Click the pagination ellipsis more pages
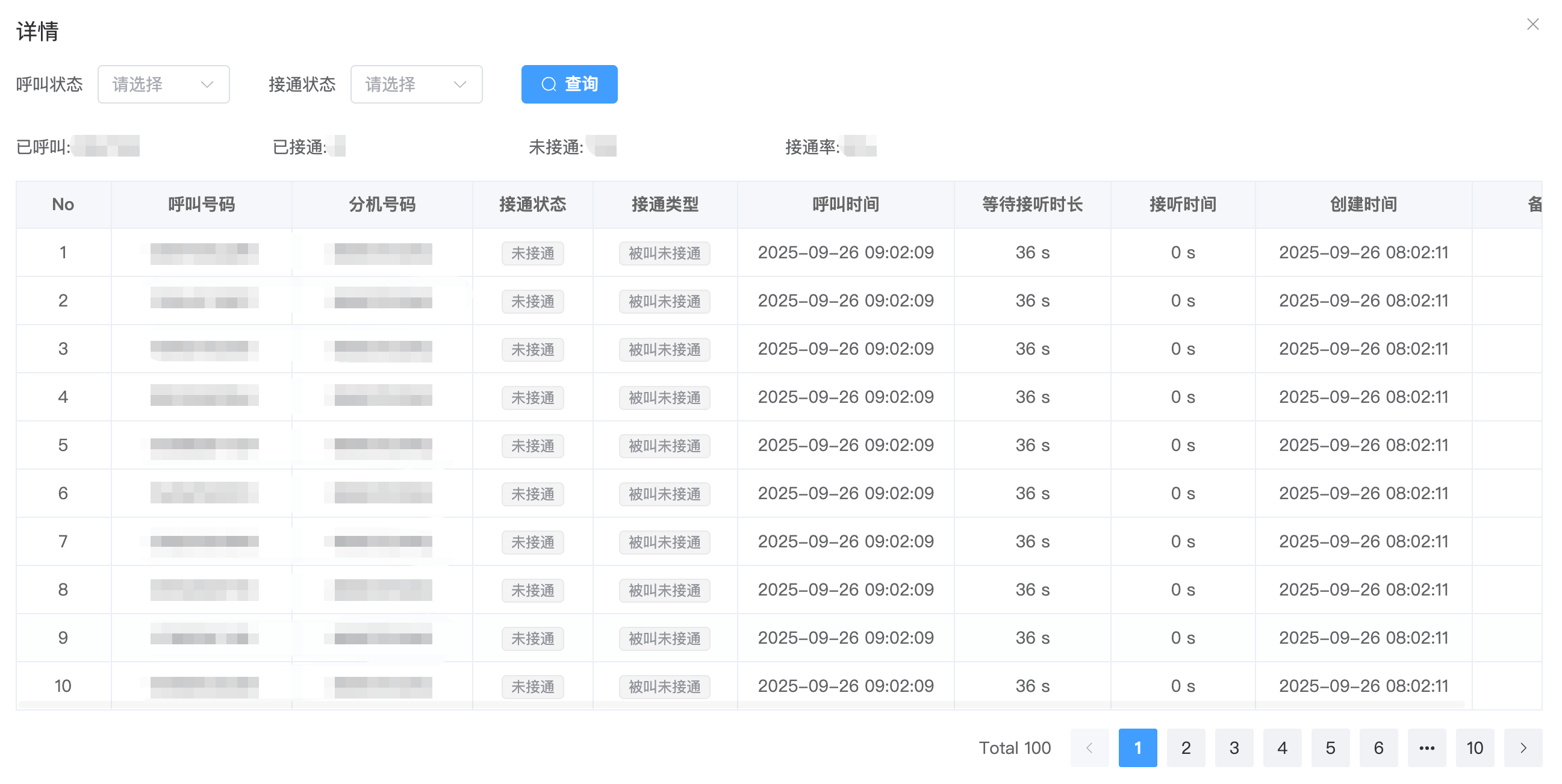Image resolution: width=1562 pixels, height=784 pixels. (x=1426, y=747)
